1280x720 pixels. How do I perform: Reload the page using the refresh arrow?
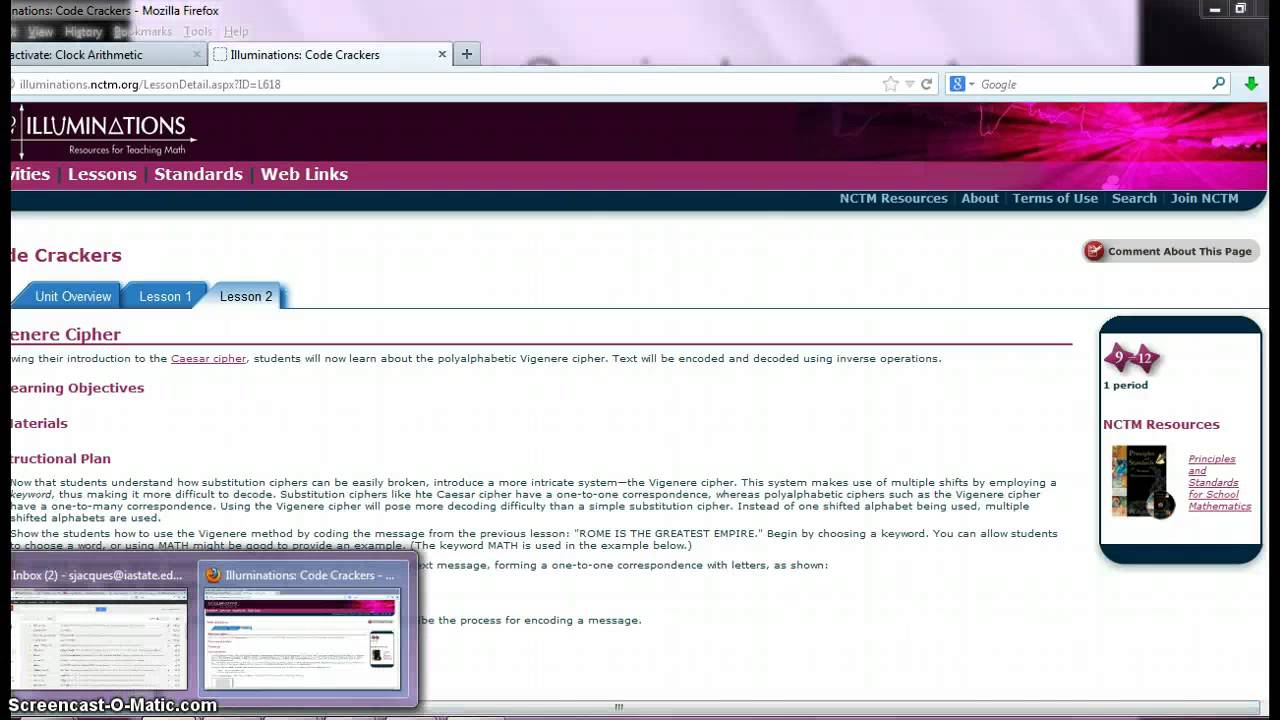tap(927, 84)
